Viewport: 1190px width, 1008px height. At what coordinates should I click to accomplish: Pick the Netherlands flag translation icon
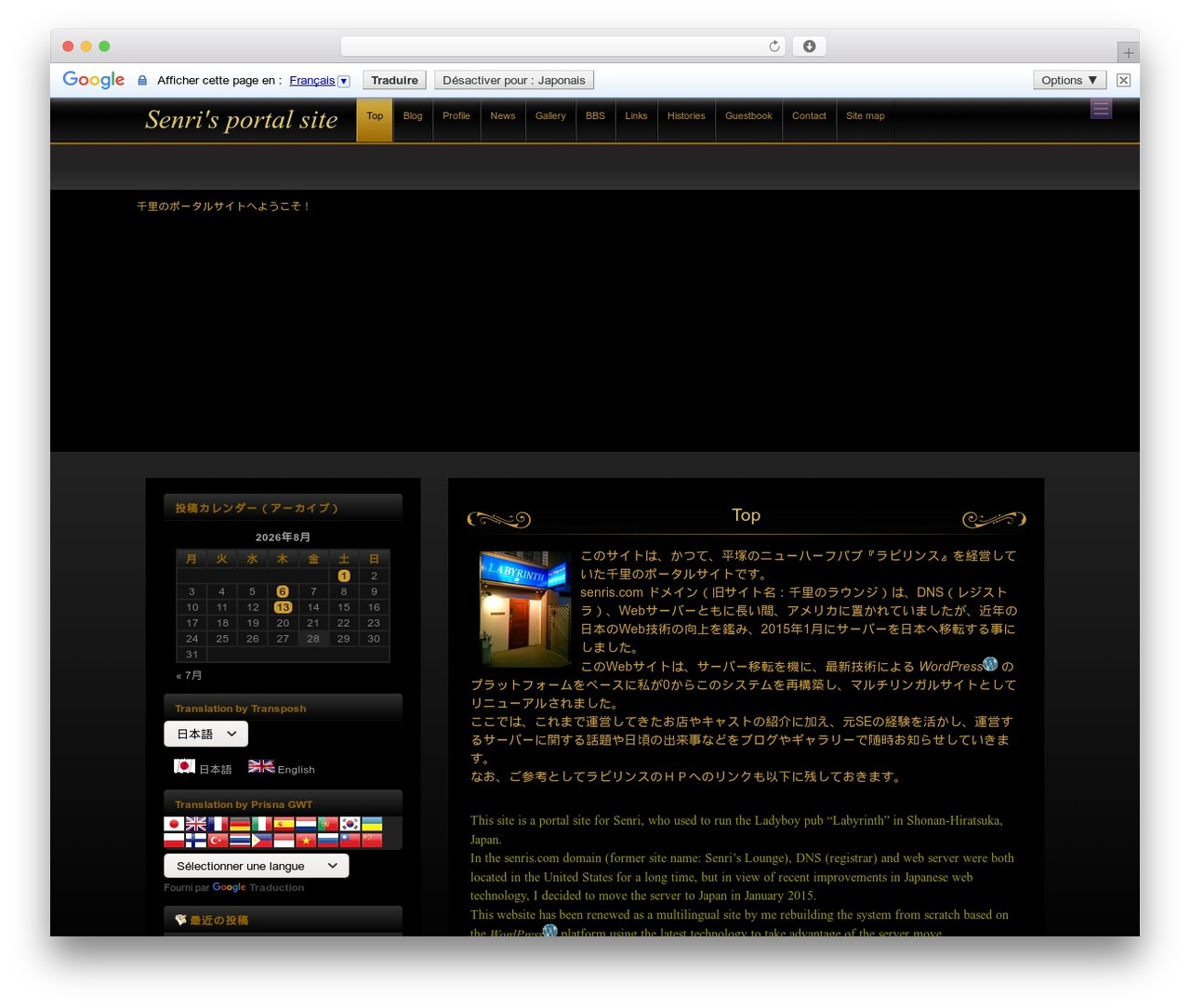pyautogui.click(x=306, y=824)
